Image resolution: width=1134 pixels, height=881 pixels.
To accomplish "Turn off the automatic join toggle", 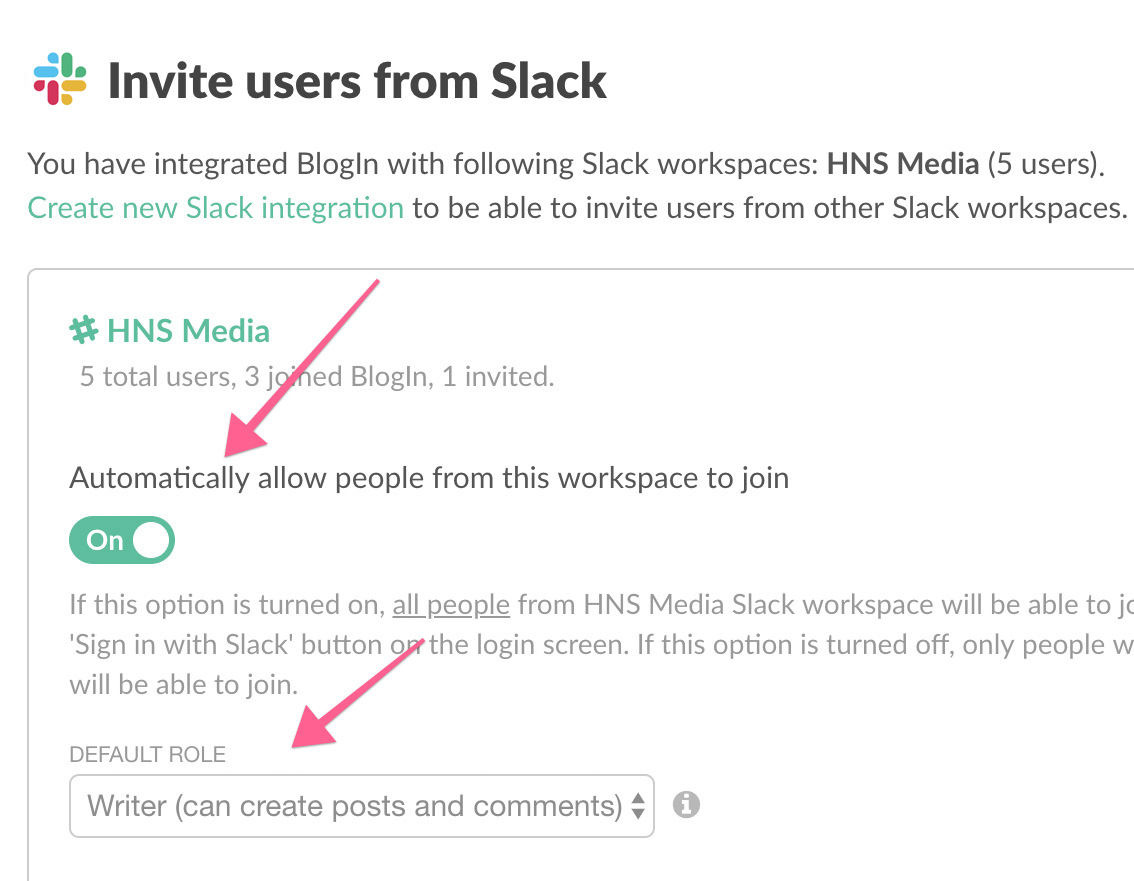I will coord(122,541).
